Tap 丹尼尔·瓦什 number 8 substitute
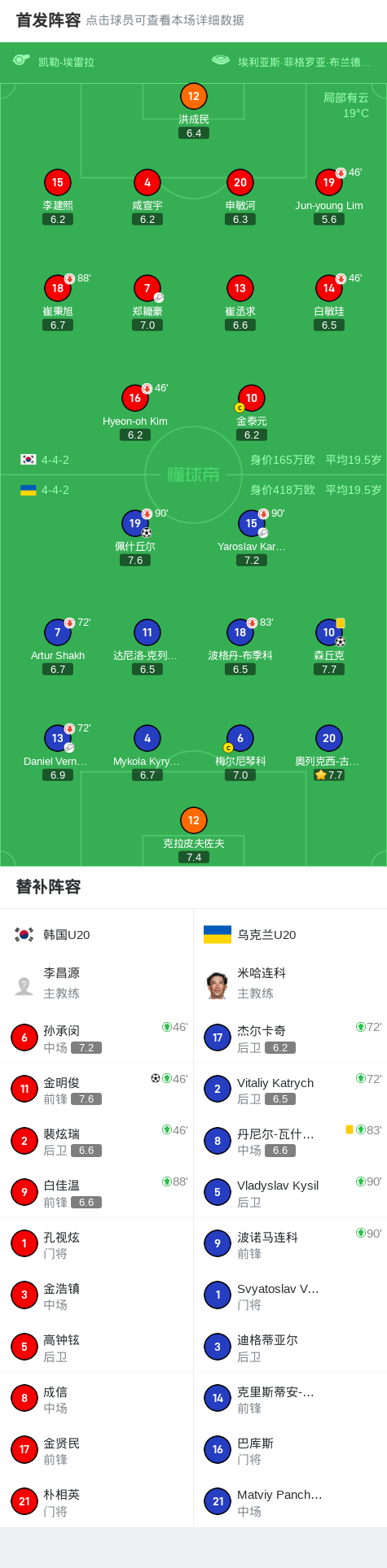This screenshot has width=387, height=1568. click(290, 1141)
